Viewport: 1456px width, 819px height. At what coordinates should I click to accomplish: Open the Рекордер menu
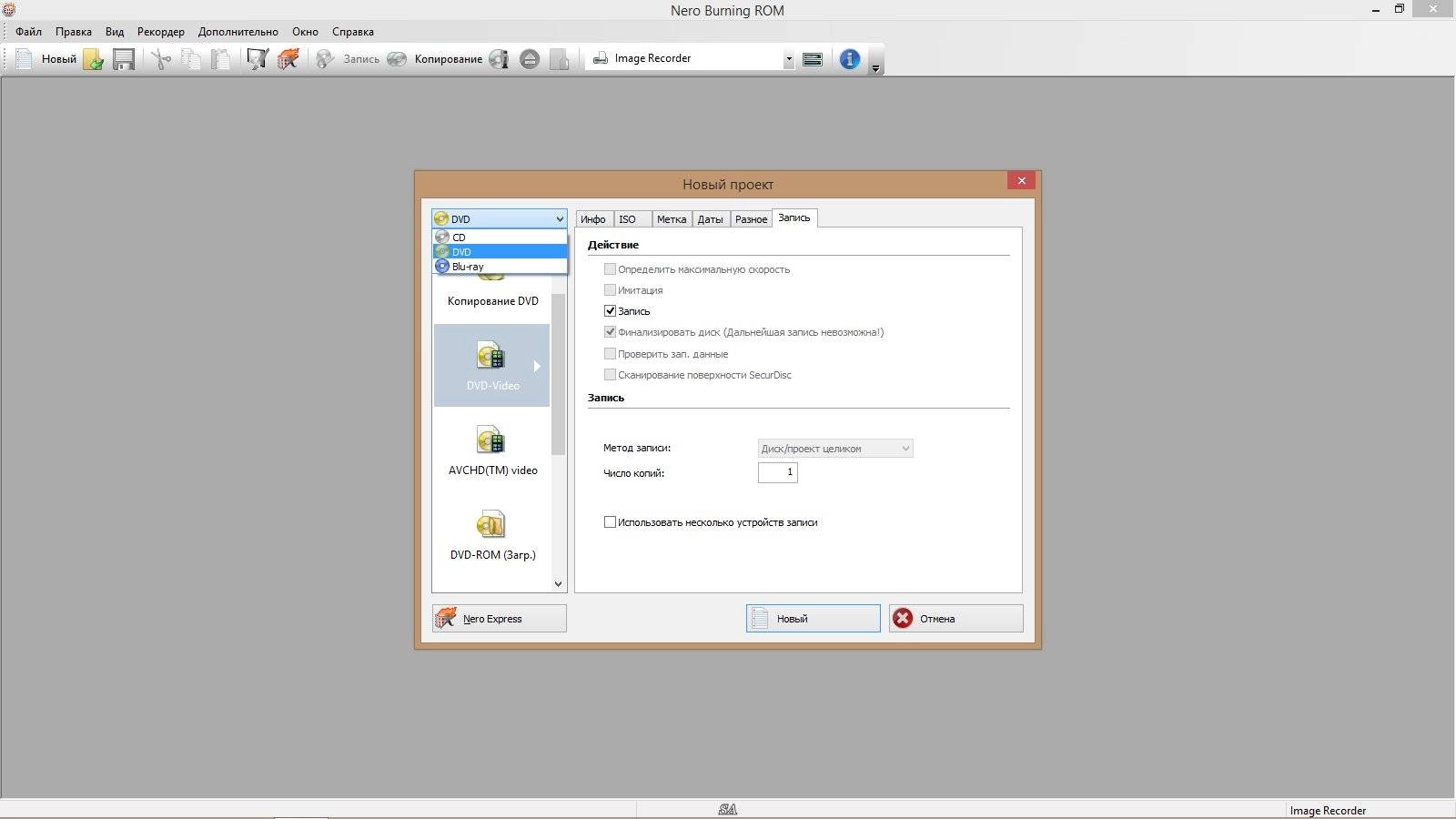pos(161,31)
